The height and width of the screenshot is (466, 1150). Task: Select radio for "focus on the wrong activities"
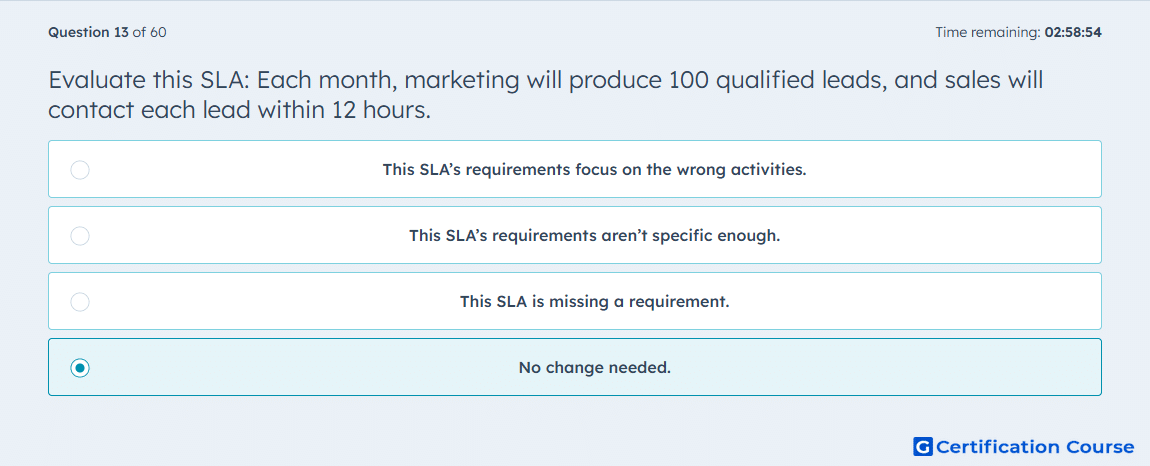(x=80, y=170)
